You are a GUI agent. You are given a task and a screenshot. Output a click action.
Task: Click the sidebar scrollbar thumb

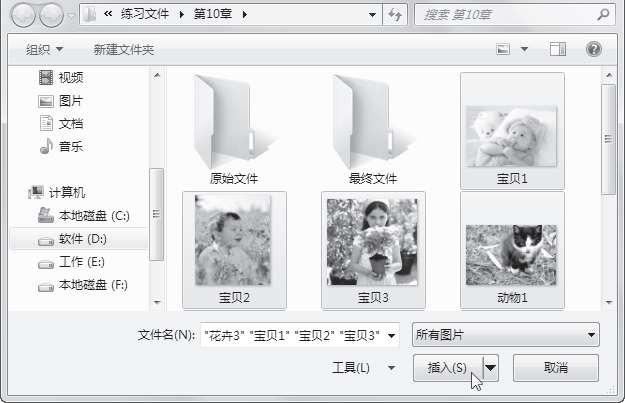[156, 214]
